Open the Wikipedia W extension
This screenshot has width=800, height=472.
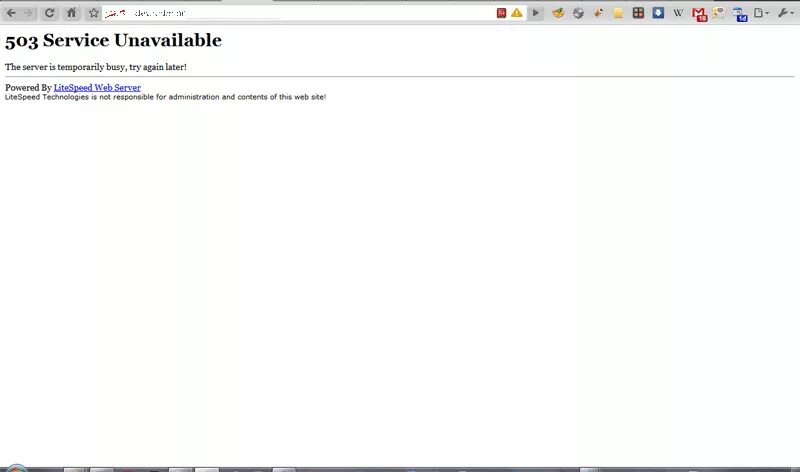[x=678, y=13]
